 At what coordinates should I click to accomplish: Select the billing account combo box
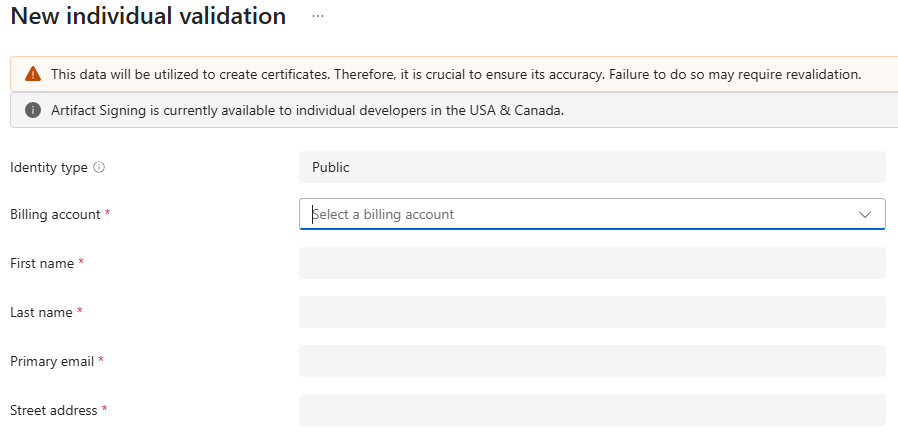coord(592,214)
